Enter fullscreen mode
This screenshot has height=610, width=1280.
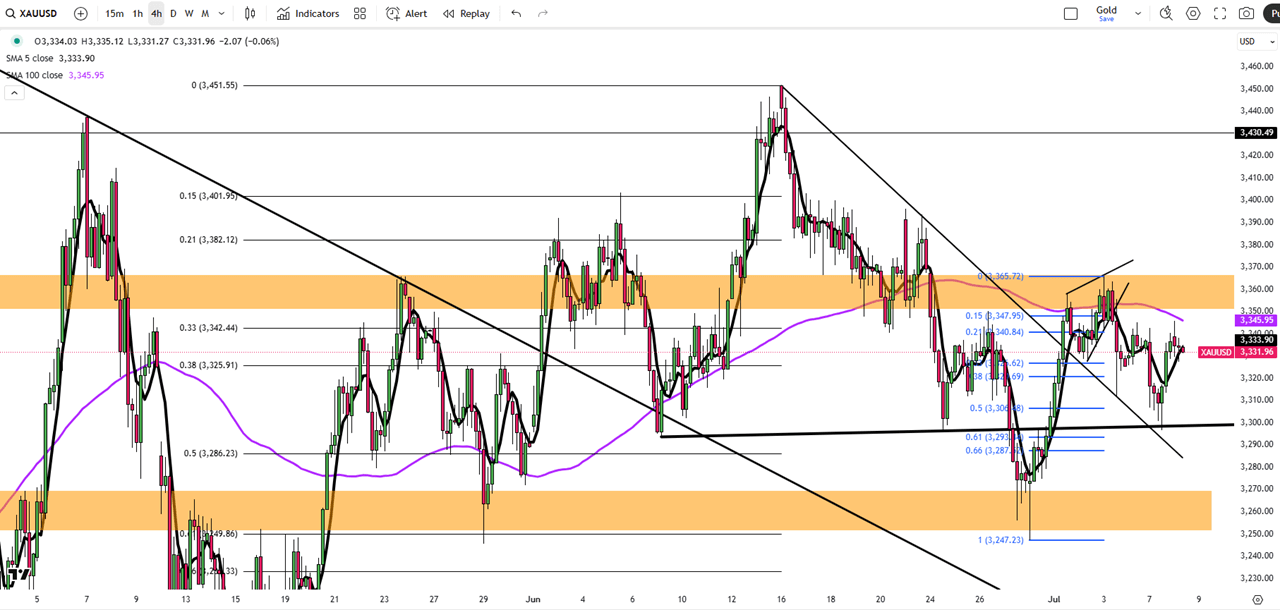(1220, 14)
